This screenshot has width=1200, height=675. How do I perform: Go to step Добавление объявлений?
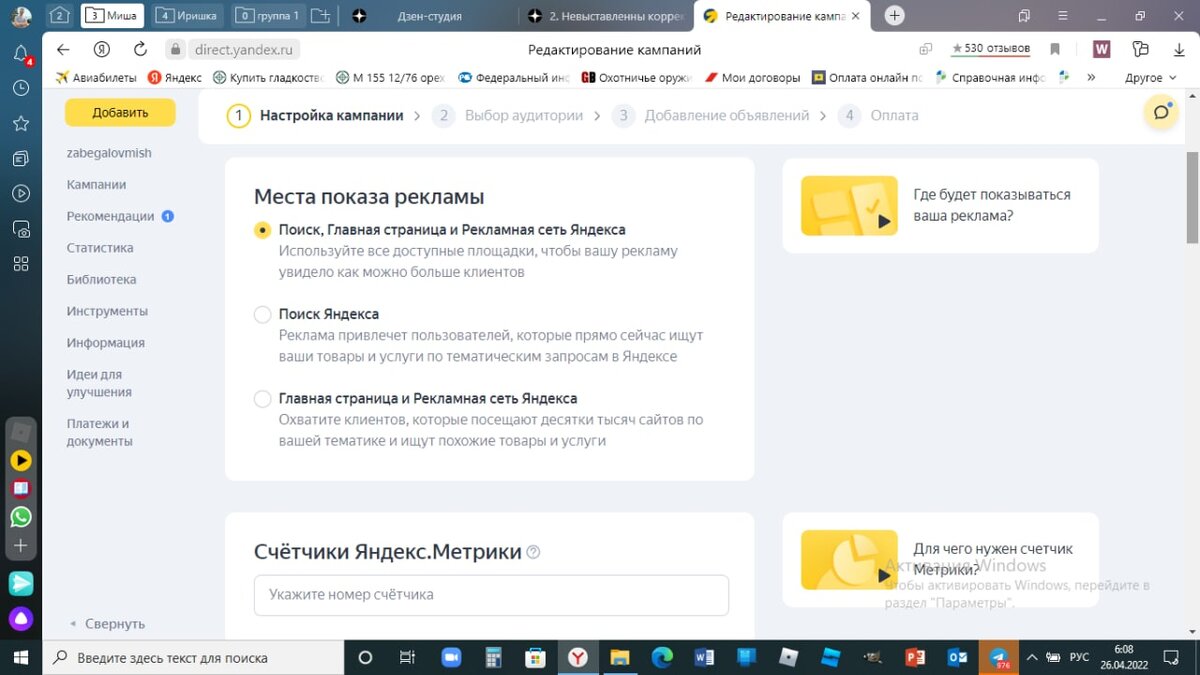(710, 115)
